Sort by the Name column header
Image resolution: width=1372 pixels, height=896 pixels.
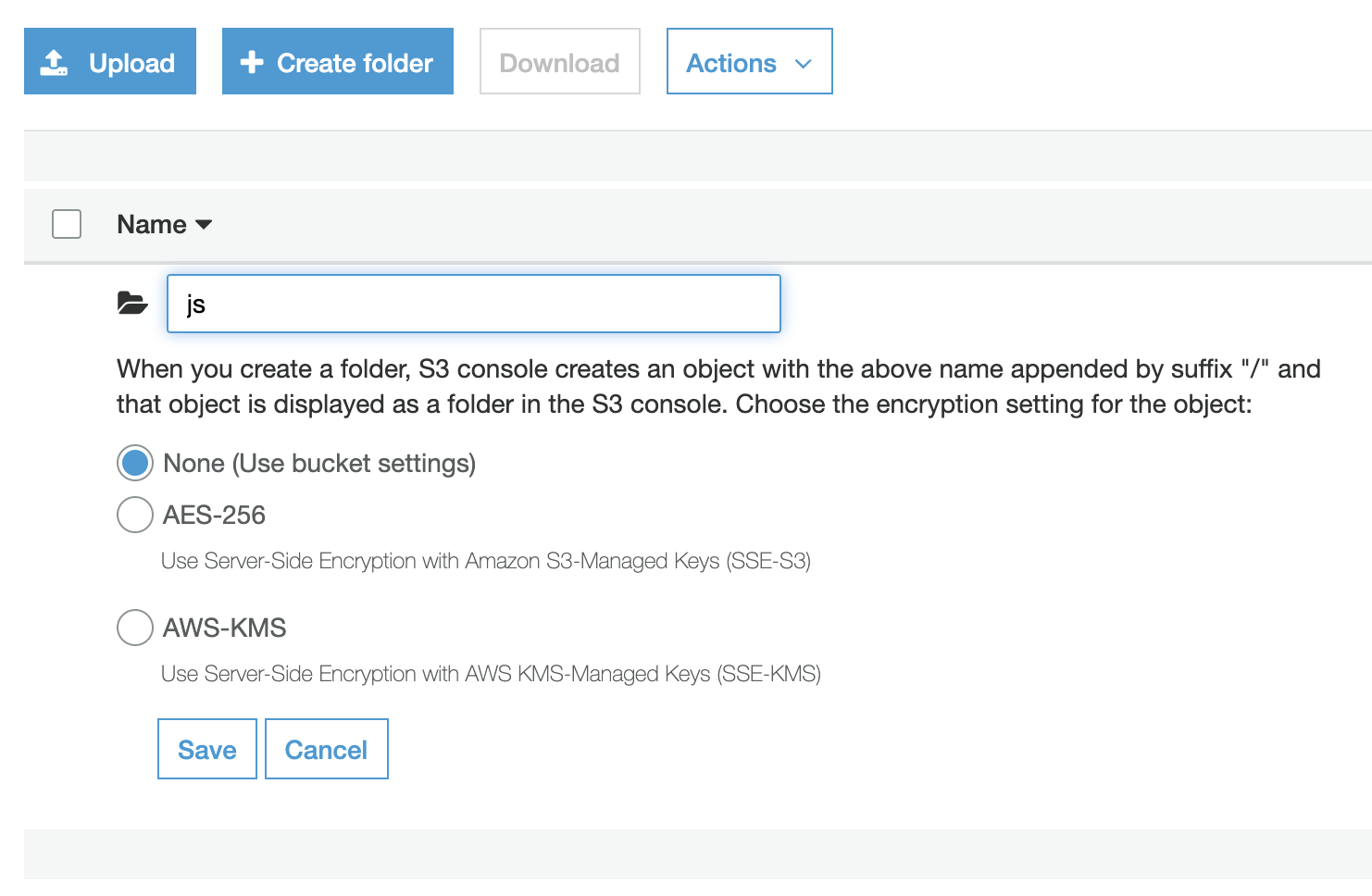point(152,225)
